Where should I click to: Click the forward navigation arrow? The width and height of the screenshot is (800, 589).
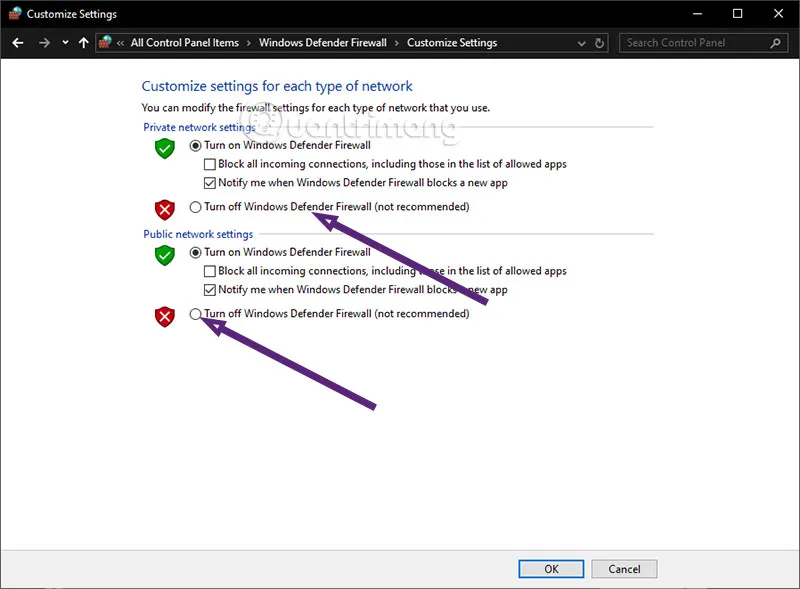point(43,42)
